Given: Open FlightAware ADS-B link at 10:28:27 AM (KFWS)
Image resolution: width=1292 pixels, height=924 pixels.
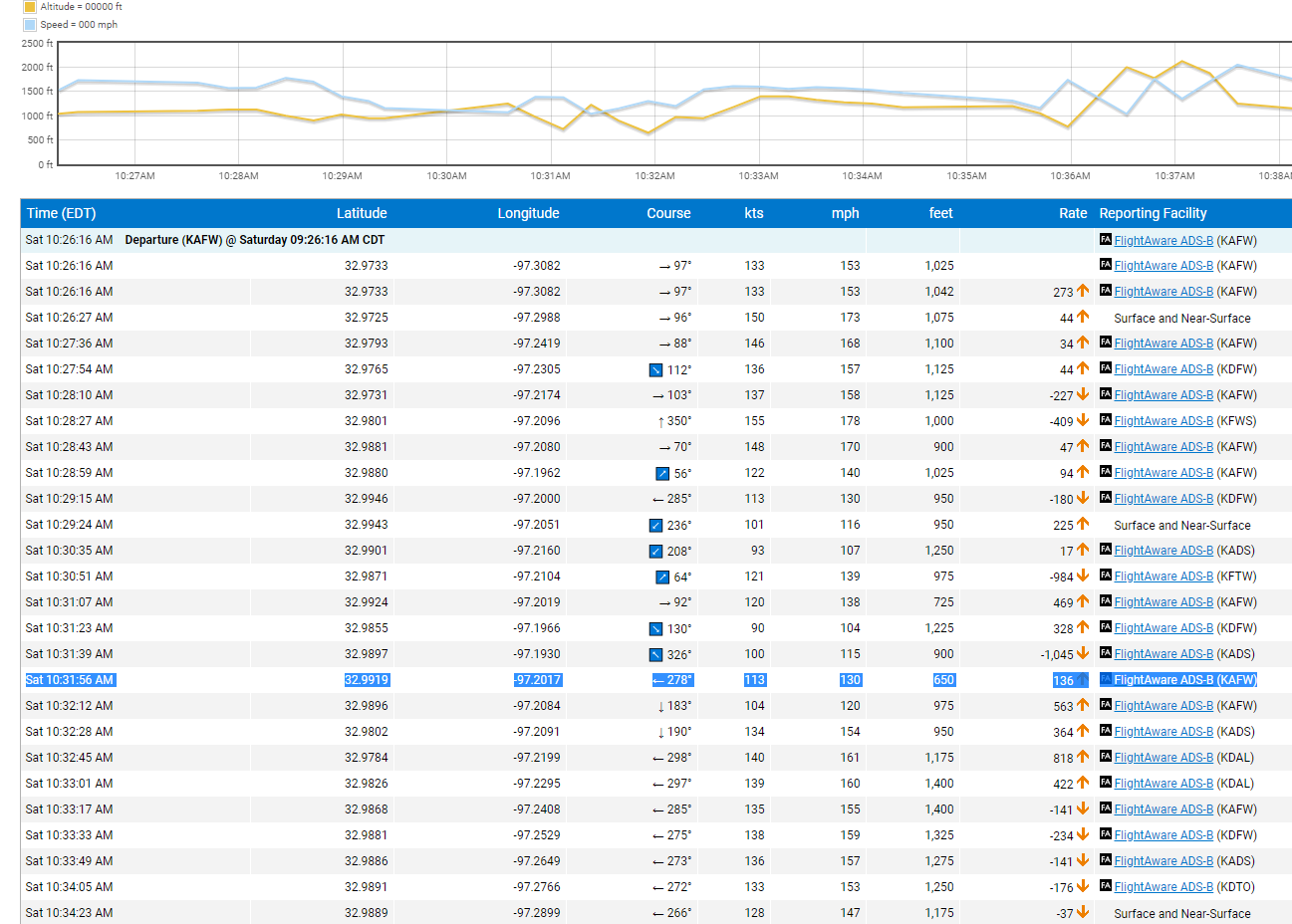Looking at the screenshot, I should [1163, 421].
